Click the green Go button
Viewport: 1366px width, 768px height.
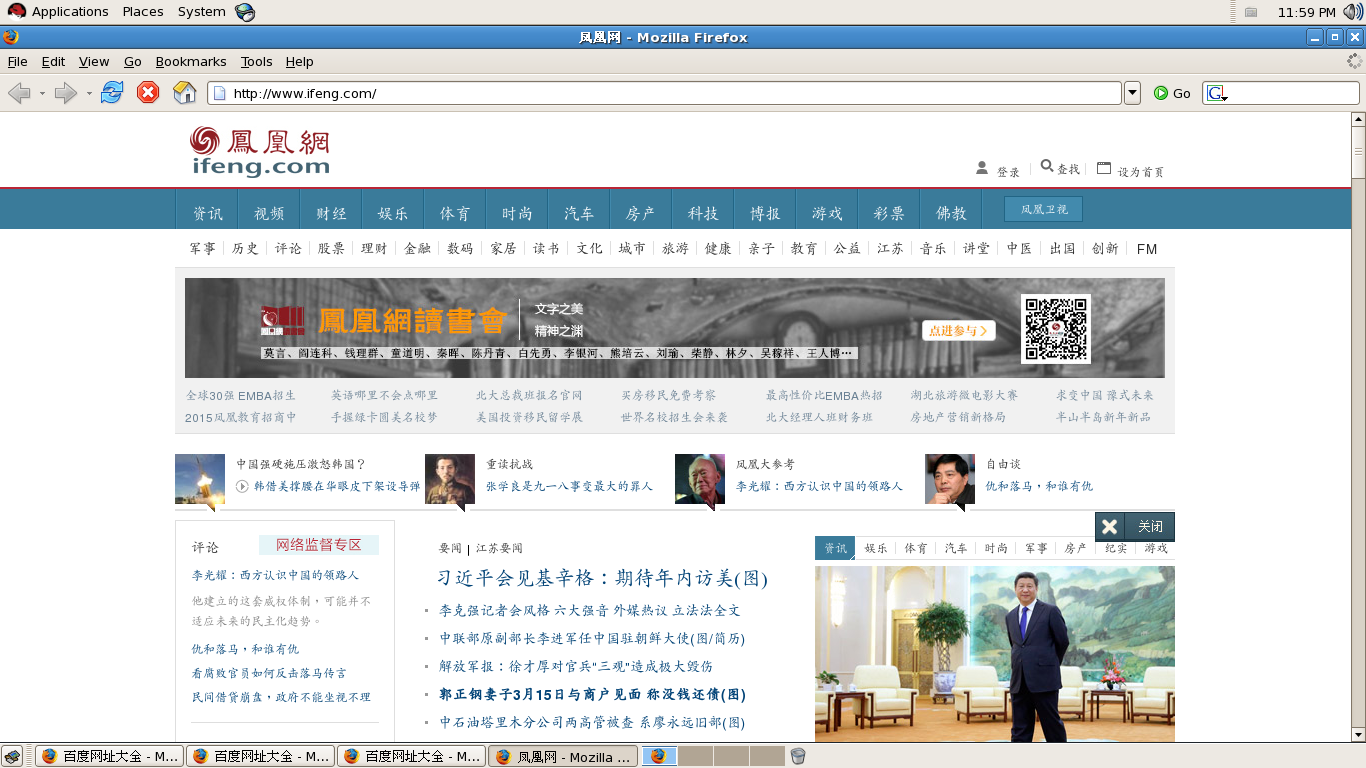(1172, 93)
